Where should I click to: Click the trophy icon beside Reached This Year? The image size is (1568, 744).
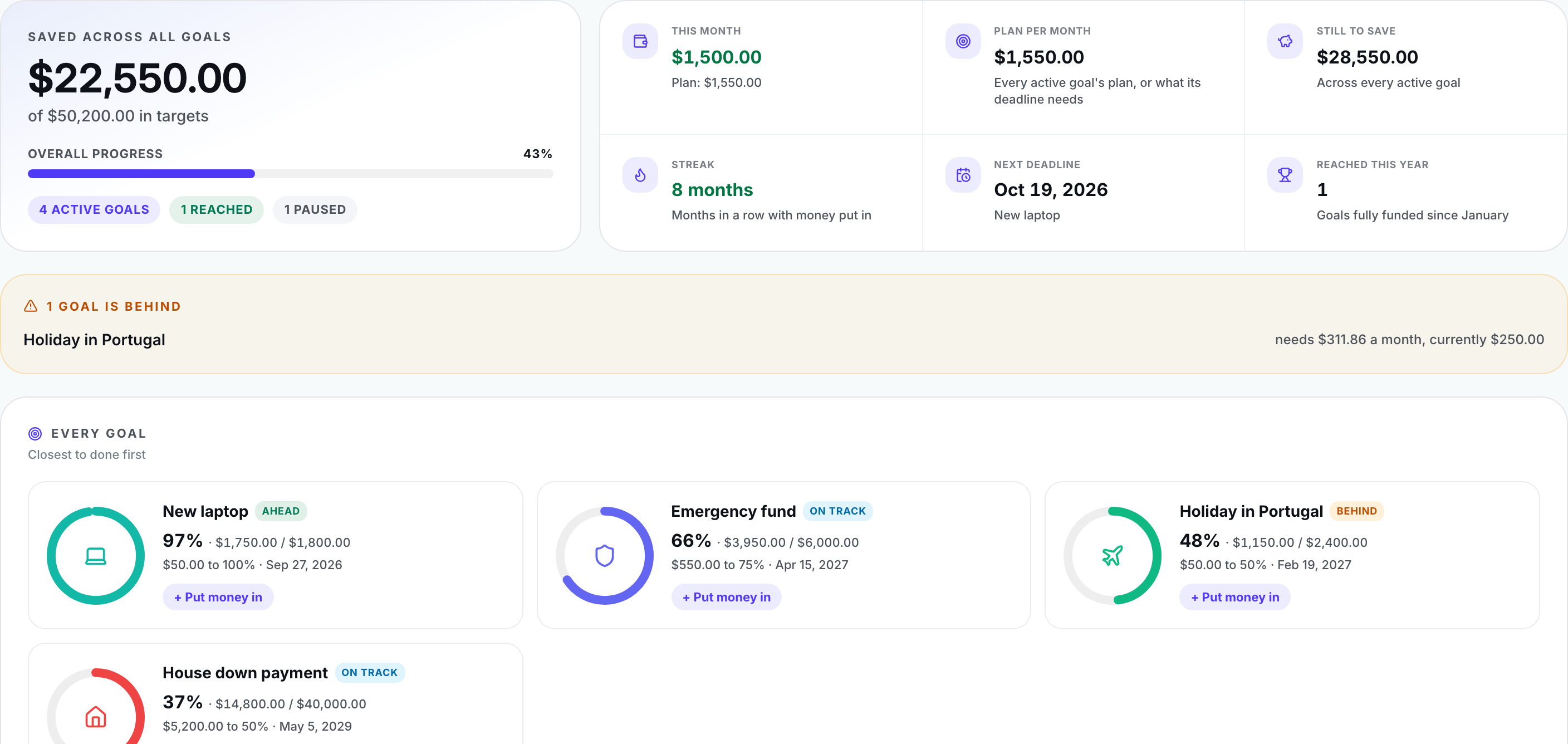point(1285,175)
